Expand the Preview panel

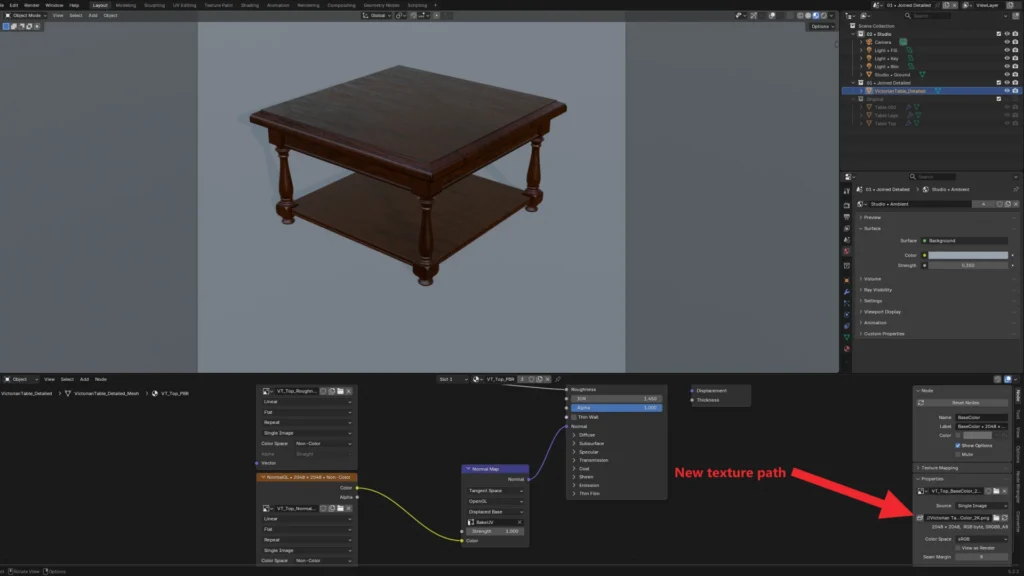click(x=872, y=217)
